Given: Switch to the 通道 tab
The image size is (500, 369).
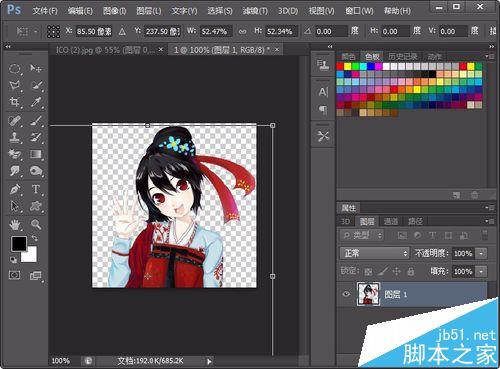Looking at the screenshot, I should click(x=391, y=221).
